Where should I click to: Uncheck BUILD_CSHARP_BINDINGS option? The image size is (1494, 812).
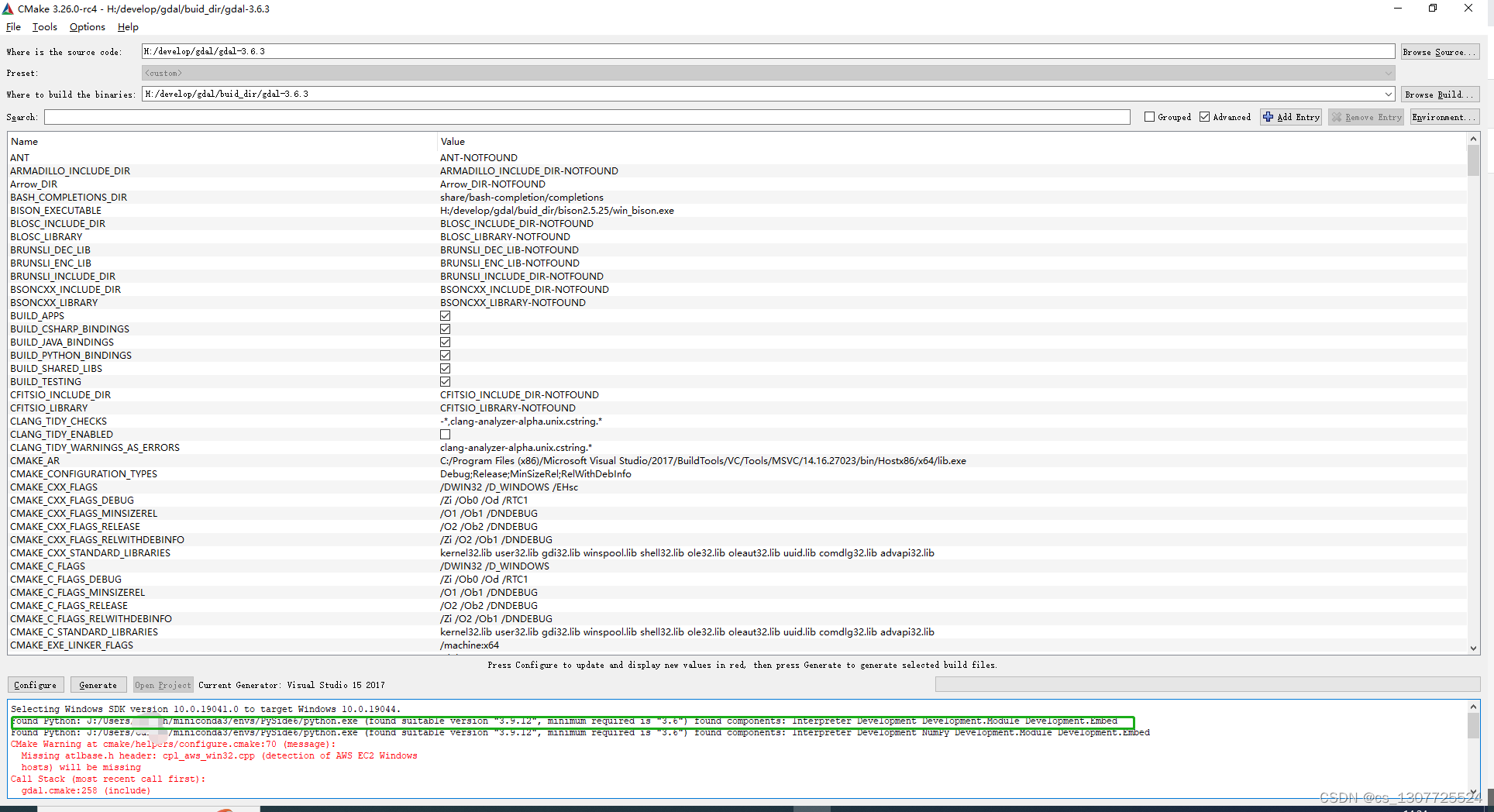pyautogui.click(x=445, y=329)
